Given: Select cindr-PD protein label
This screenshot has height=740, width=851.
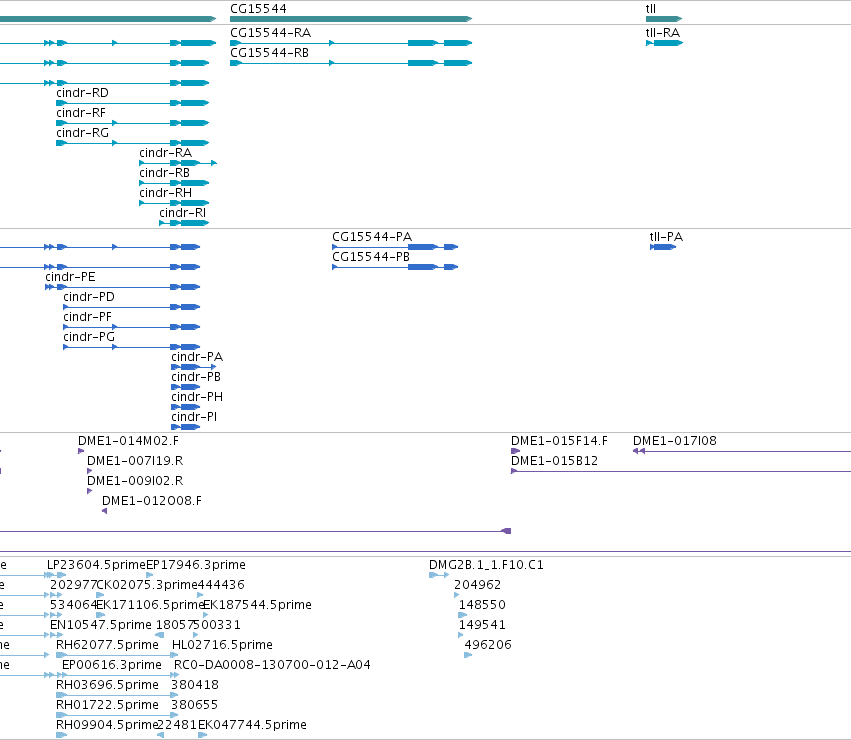Looking at the screenshot, I should pos(89,297).
